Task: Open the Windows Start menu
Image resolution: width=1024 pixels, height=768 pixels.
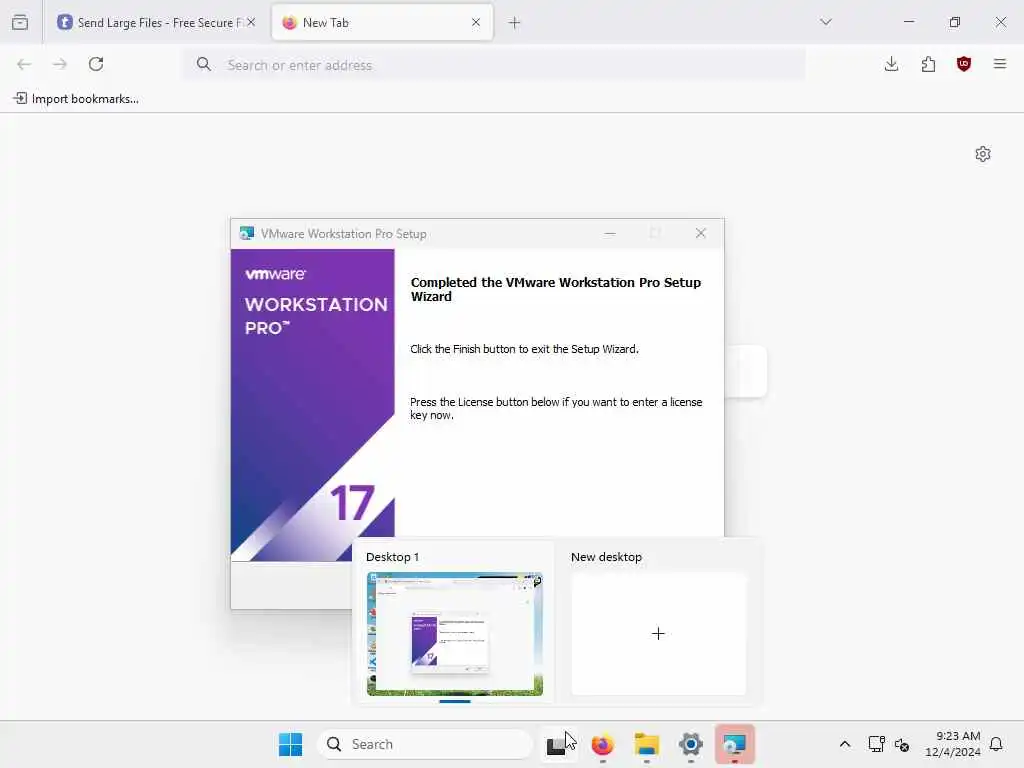Action: [x=291, y=744]
